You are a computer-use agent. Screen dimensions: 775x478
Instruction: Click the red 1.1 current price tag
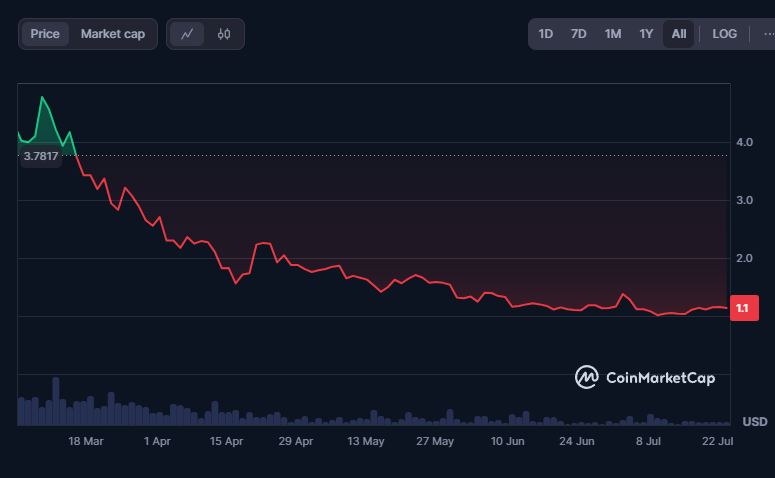pos(744,308)
